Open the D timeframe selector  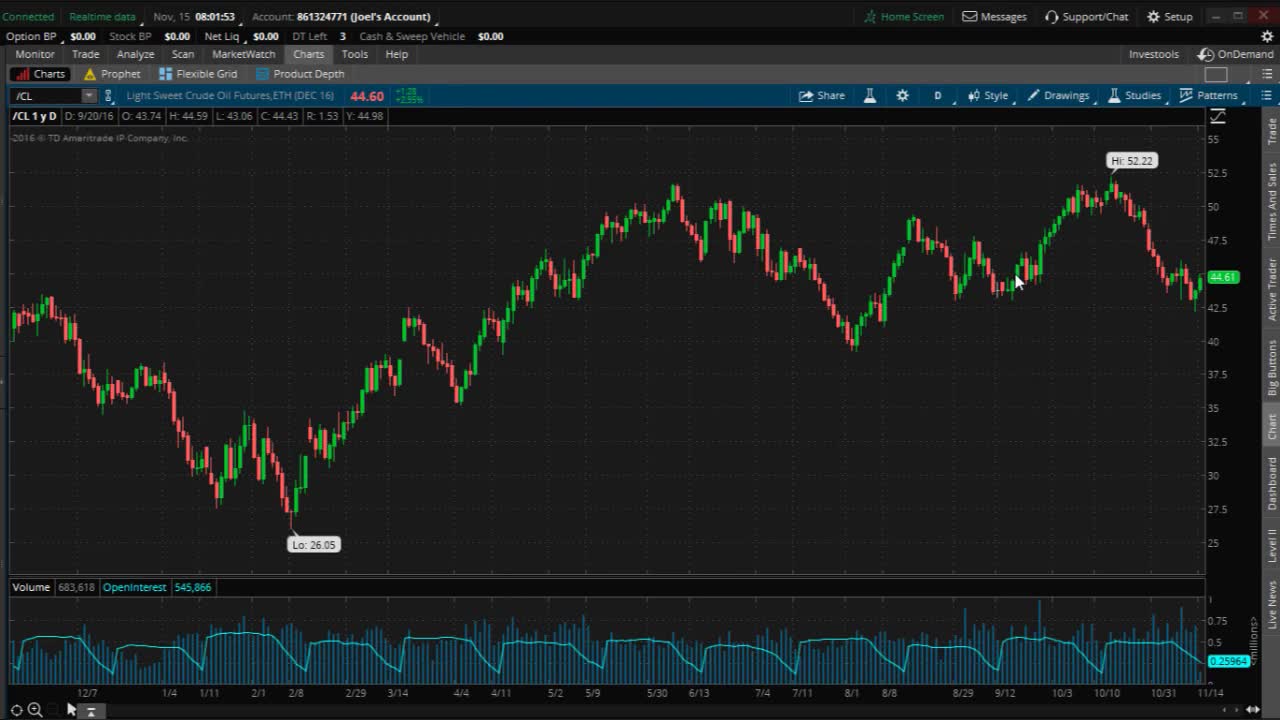coord(938,96)
